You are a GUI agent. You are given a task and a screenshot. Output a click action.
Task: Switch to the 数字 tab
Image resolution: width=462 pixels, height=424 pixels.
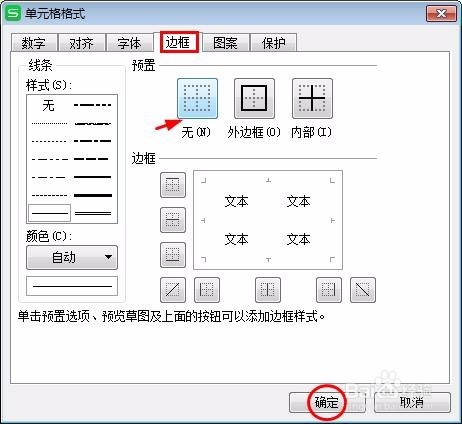34,43
